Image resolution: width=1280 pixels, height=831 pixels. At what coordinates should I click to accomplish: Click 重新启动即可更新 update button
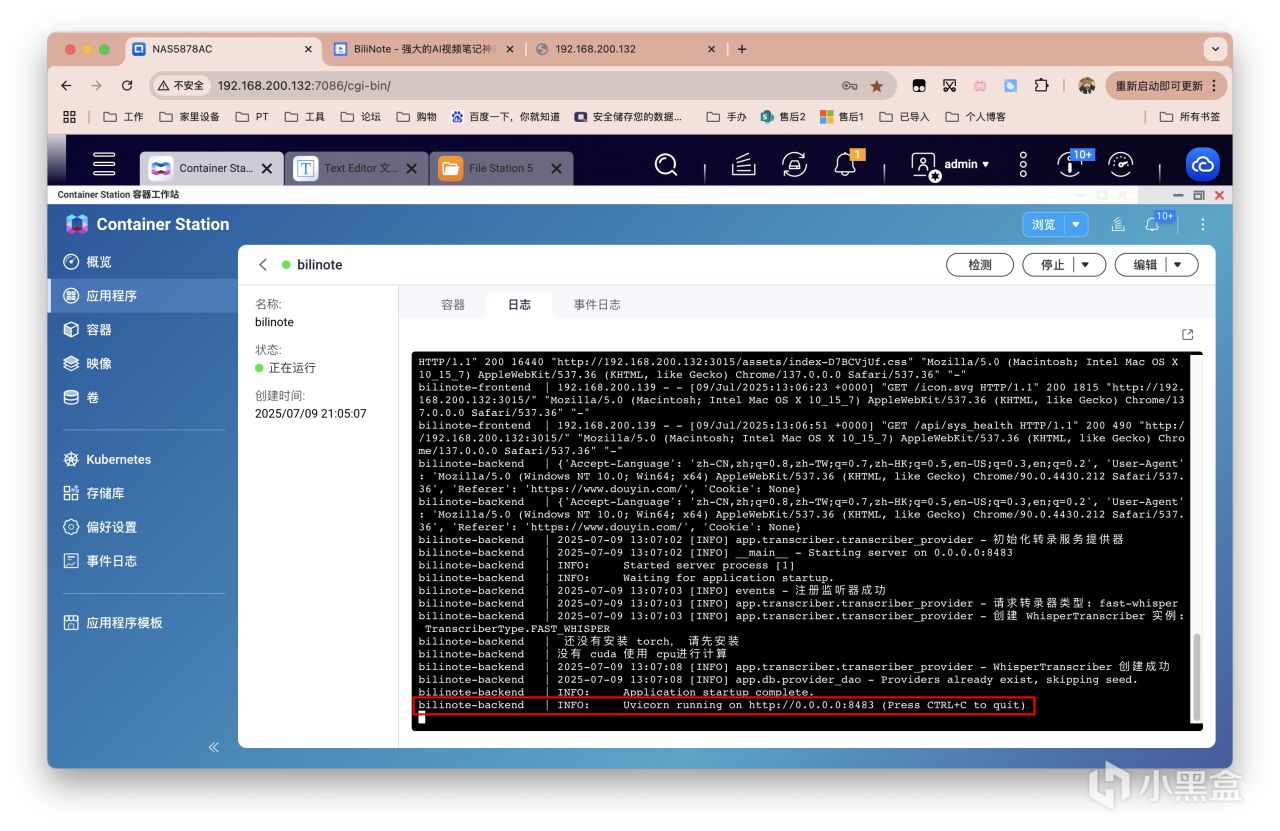1166,86
